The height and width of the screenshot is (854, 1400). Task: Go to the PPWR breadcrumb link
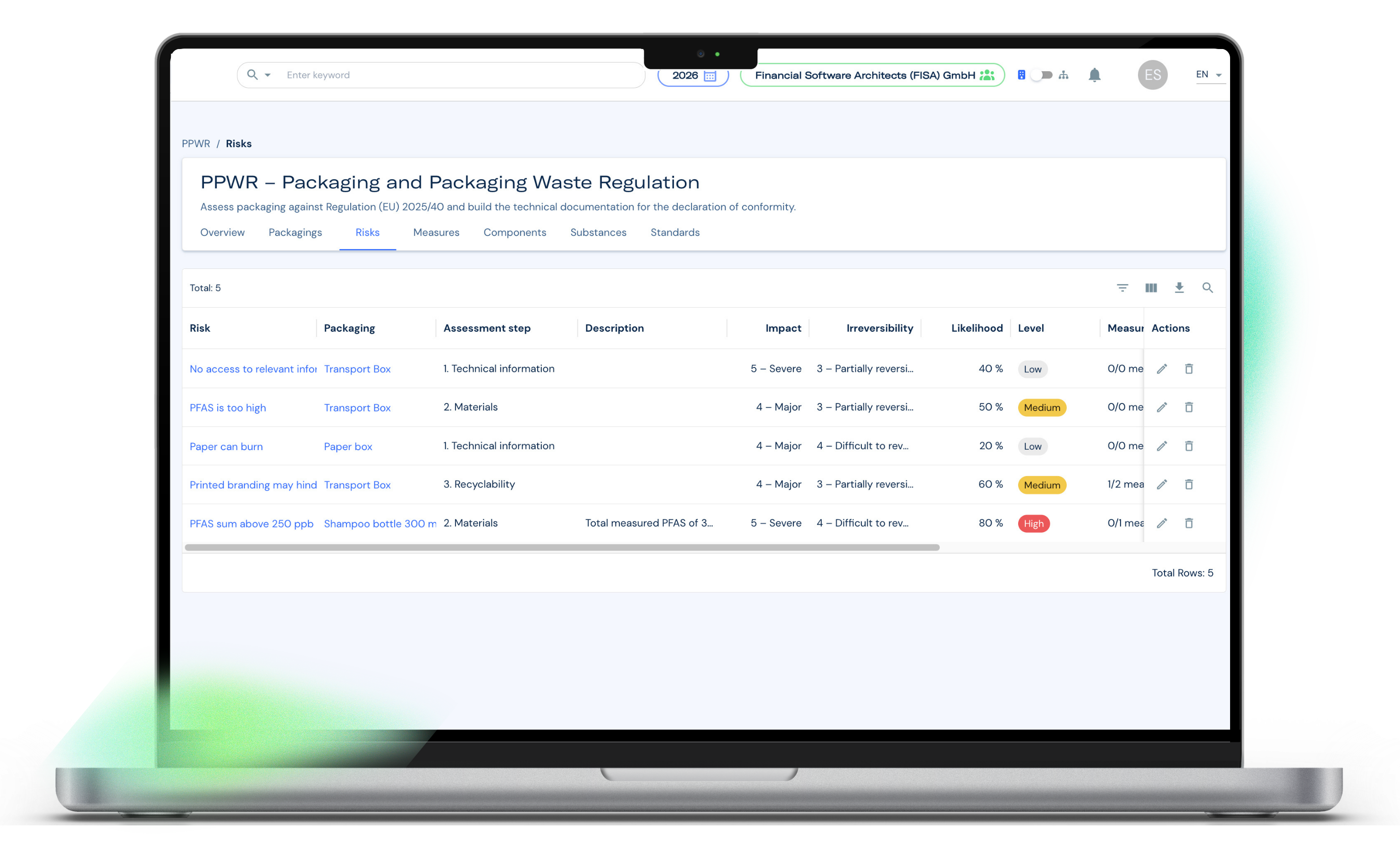(x=195, y=143)
